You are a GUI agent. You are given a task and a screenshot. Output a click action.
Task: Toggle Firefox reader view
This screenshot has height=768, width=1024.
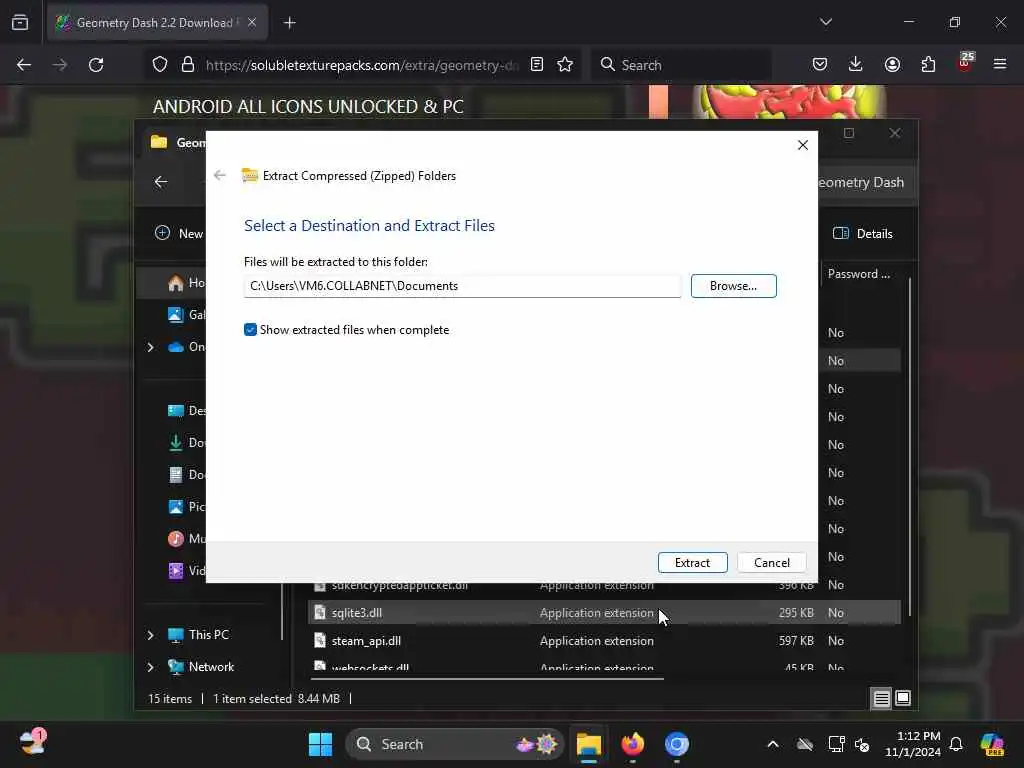[x=537, y=65]
